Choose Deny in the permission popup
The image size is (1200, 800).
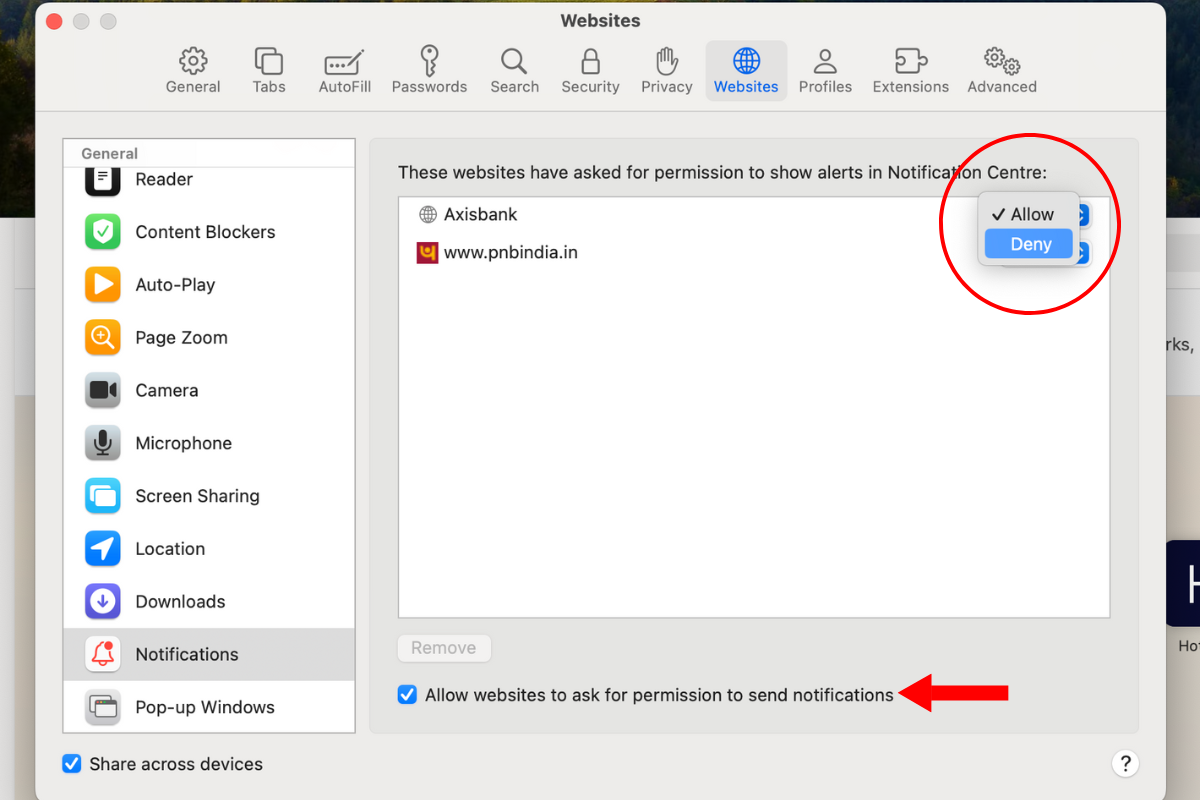point(1029,244)
